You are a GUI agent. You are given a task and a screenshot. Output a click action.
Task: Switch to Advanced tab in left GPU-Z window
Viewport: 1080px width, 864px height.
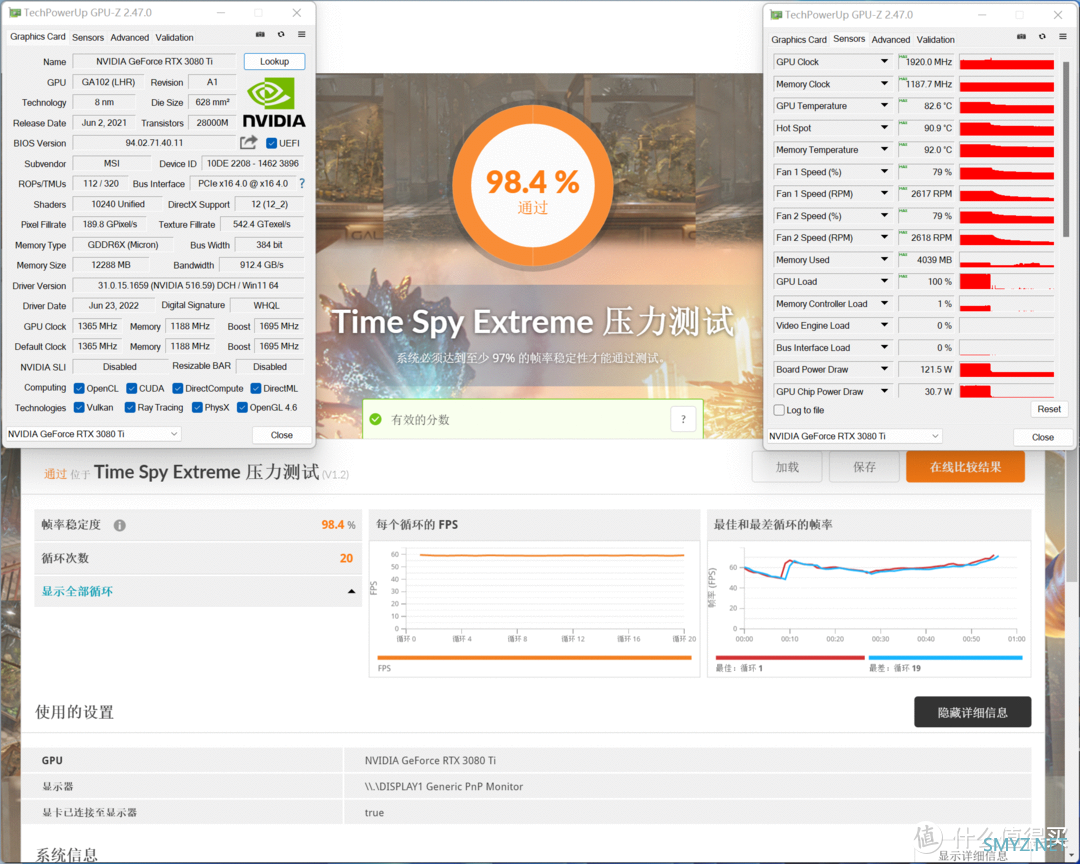pyautogui.click(x=129, y=38)
